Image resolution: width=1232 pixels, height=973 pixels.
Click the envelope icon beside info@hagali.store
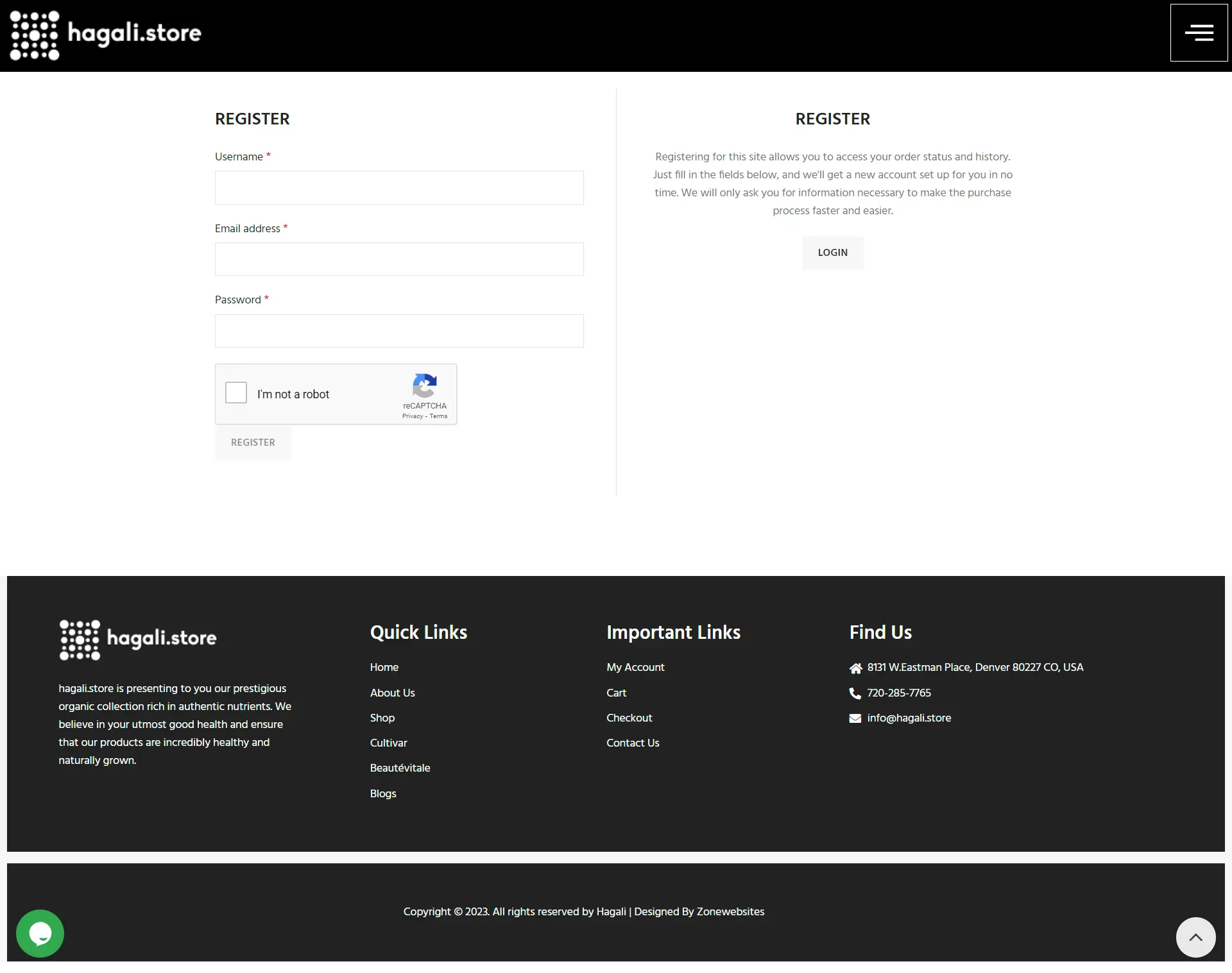coord(855,718)
